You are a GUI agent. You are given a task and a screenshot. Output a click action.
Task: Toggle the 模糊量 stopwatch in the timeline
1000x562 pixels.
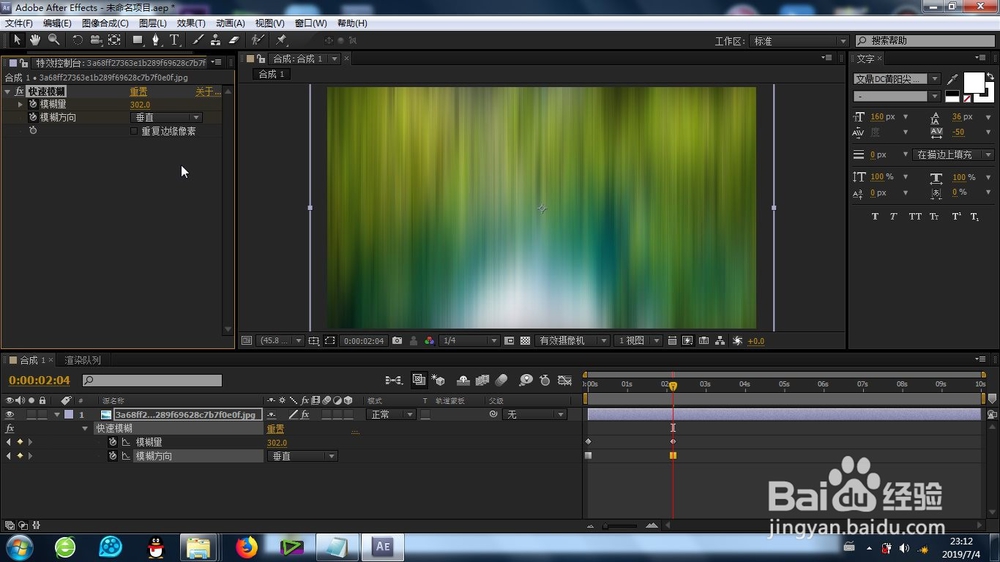pos(113,442)
